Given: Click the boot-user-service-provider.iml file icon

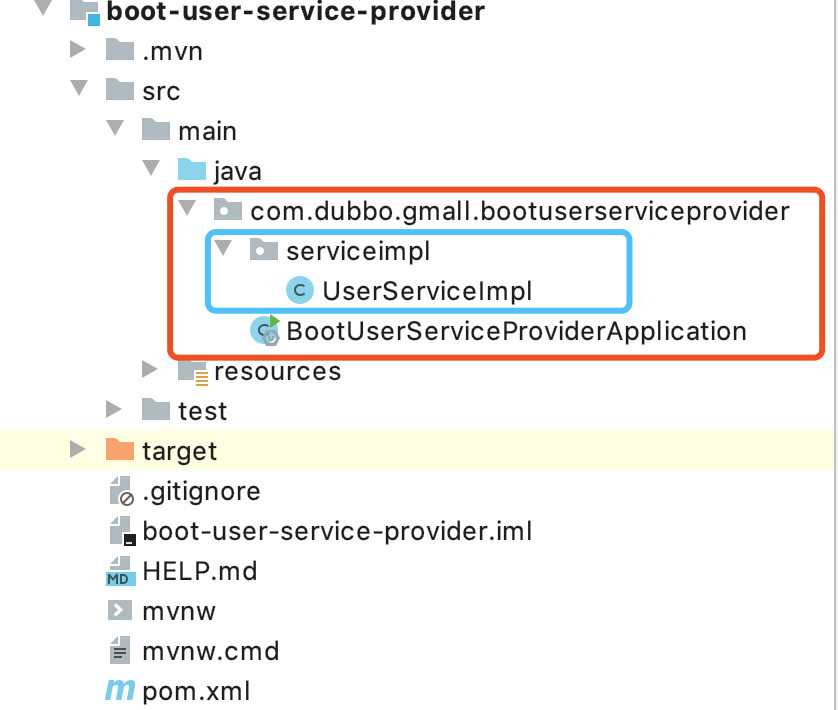Looking at the screenshot, I should (122, 531).
